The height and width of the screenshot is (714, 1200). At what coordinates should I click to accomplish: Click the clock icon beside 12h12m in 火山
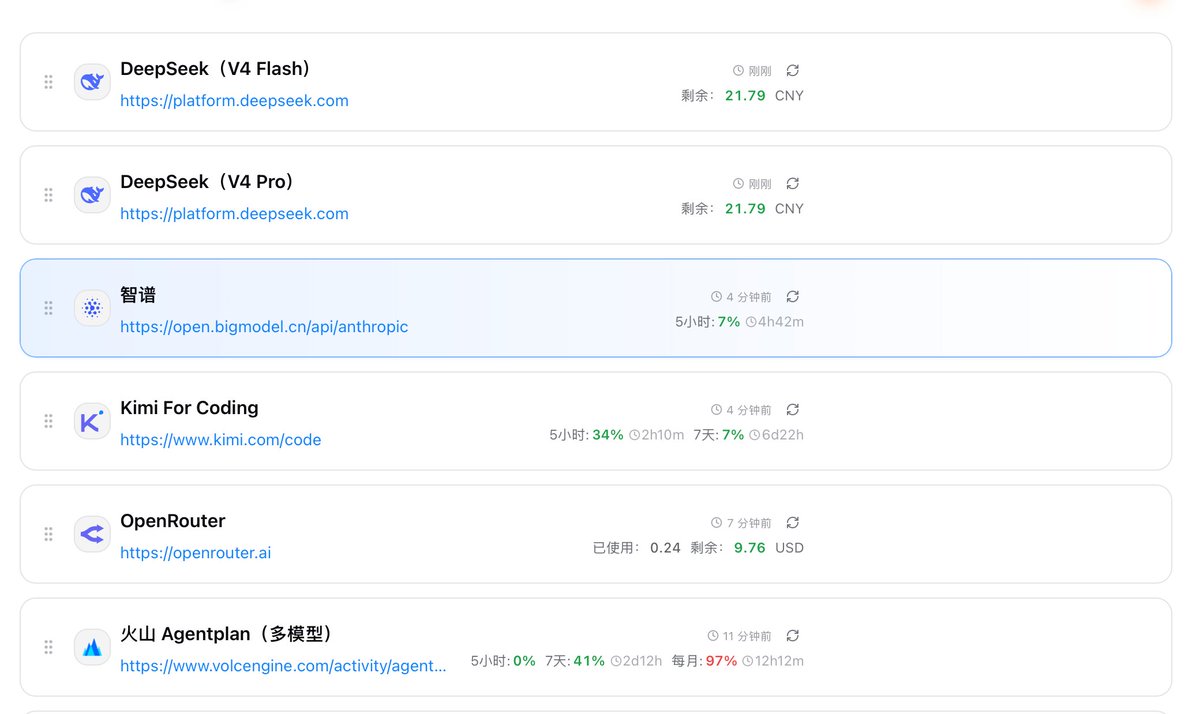[x=746, y=661]
